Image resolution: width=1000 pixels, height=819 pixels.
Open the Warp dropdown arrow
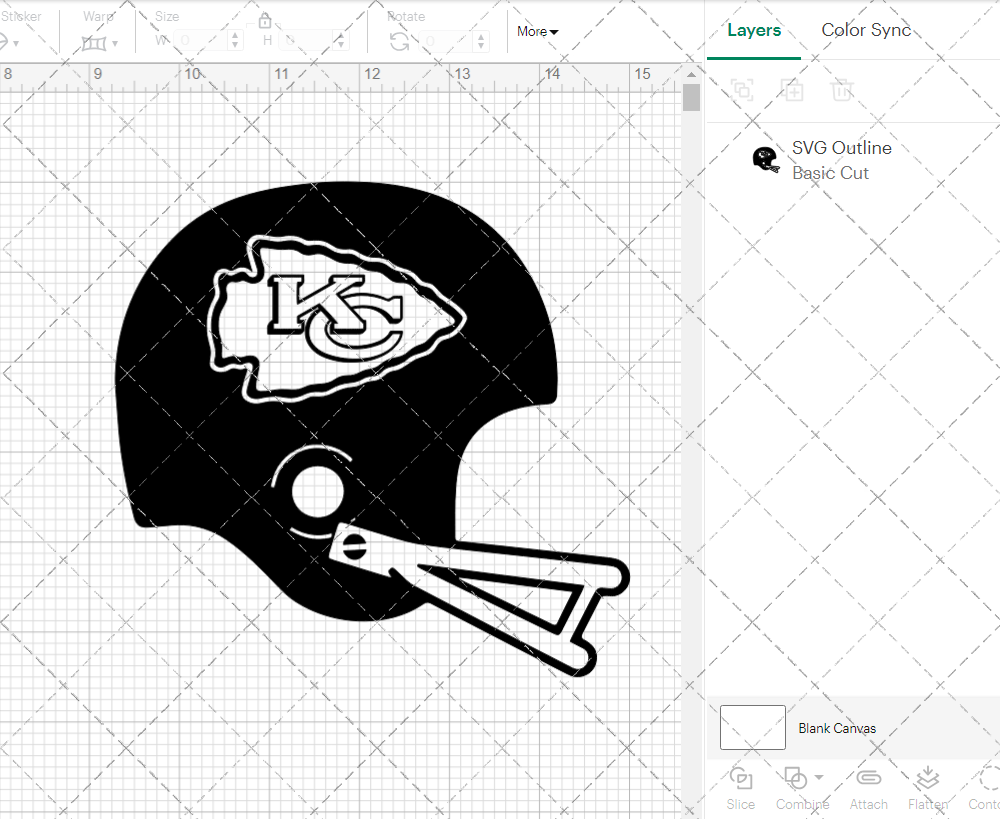point(115,43)
